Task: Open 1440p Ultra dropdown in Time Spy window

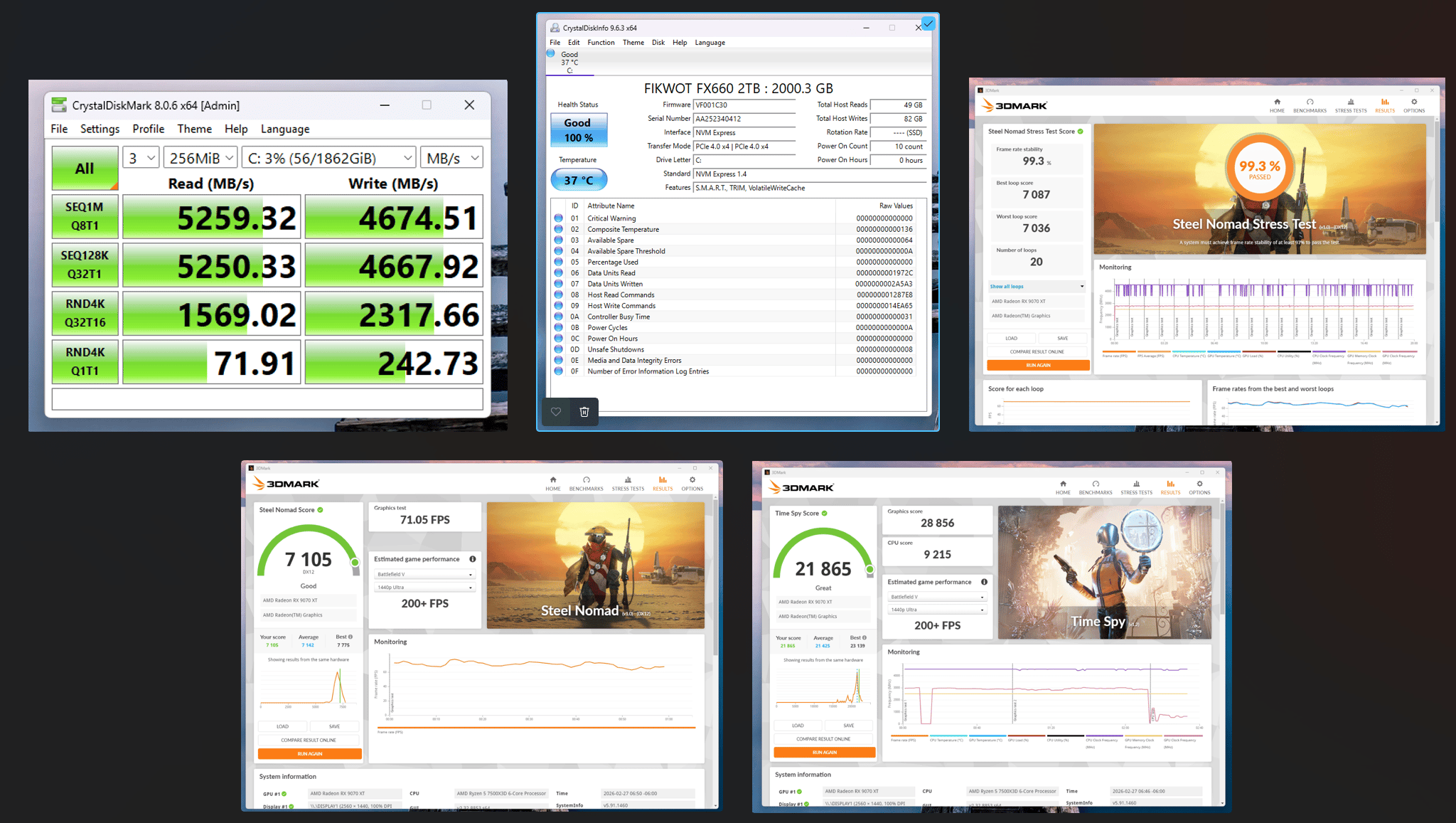Action: (x=937, y=610)
